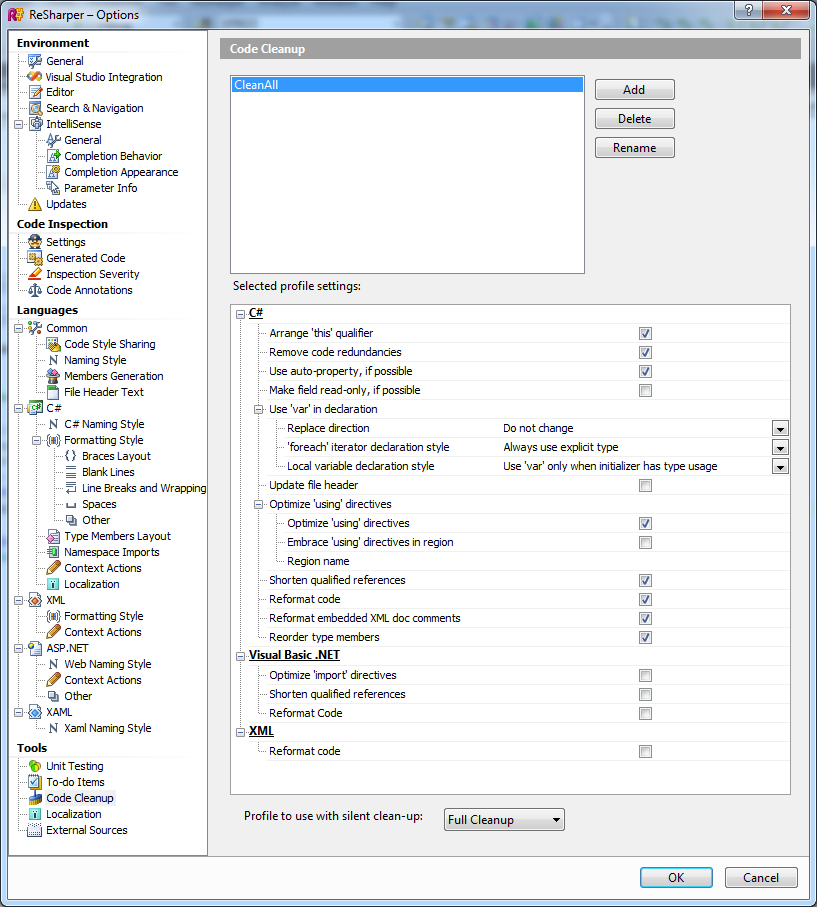This screenshot has height=907, width=817.
Task: Click the Completion Appearance icon
Action: coord(53,172)
